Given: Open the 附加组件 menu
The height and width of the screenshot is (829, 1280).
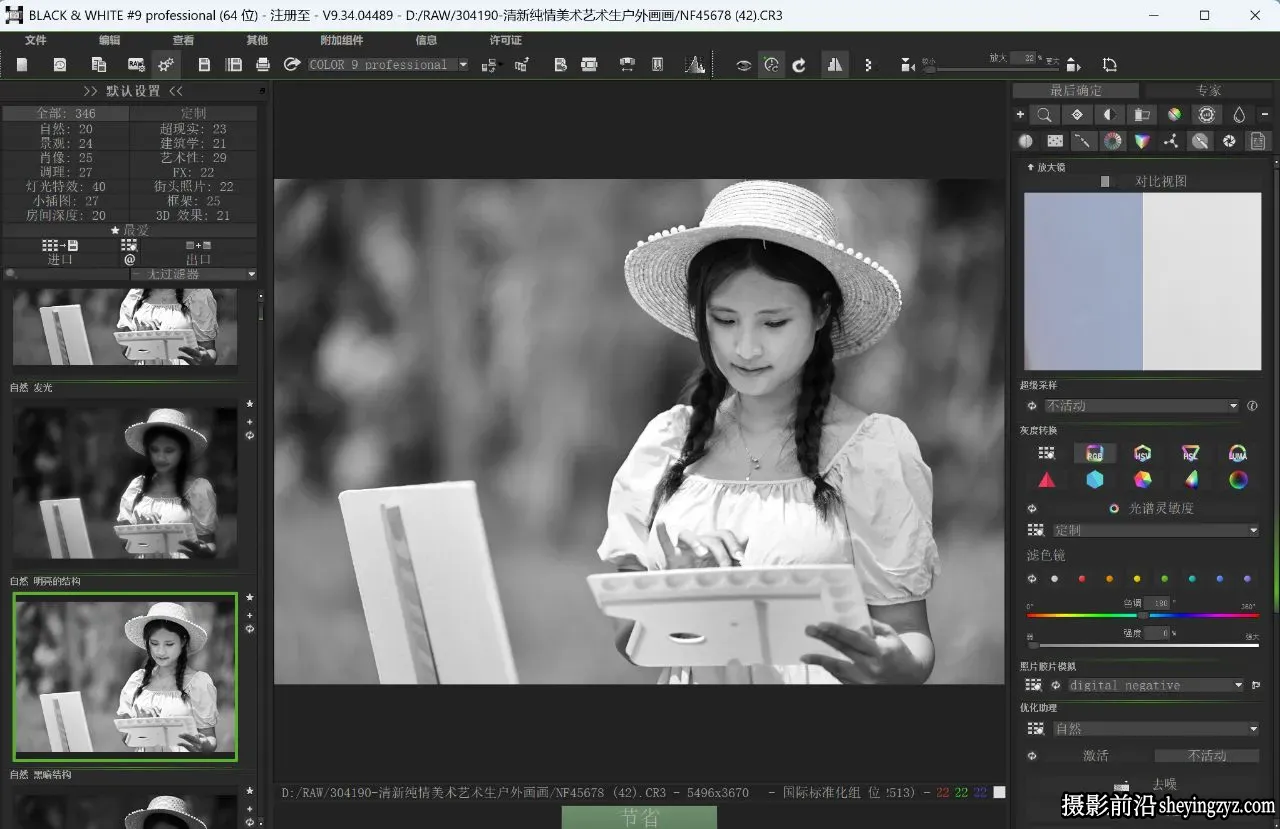Looking at the screenshot, I should [x=342, y=40].
